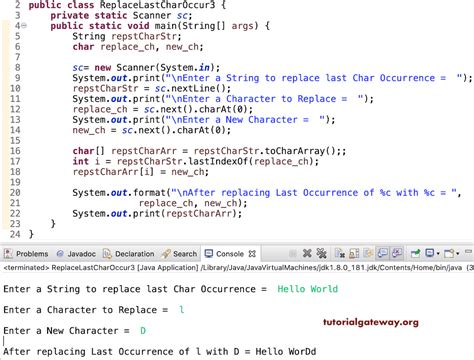474x360 pixels.
Task: Click the Display Selected Console icon
Action: (430, 254)
